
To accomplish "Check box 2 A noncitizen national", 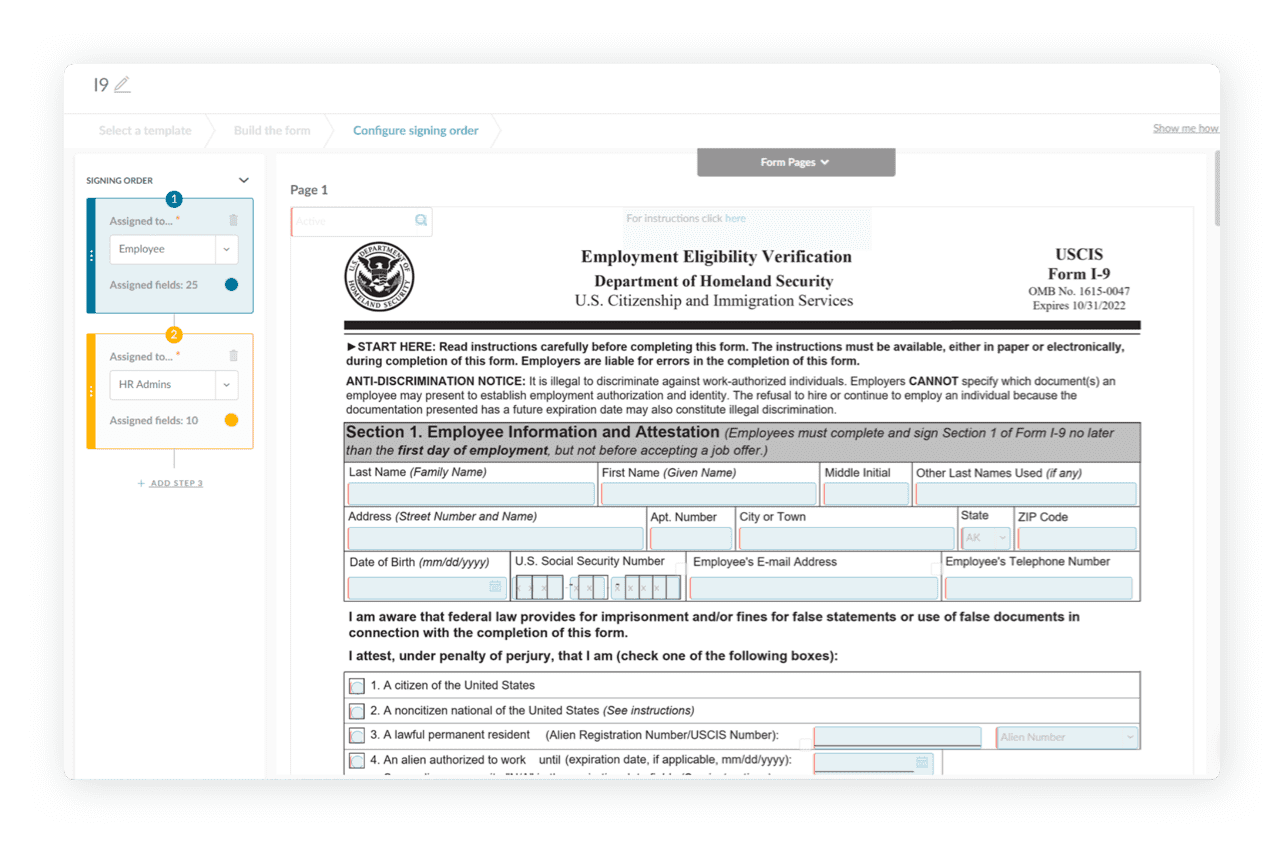I will [x=357, y=711].
